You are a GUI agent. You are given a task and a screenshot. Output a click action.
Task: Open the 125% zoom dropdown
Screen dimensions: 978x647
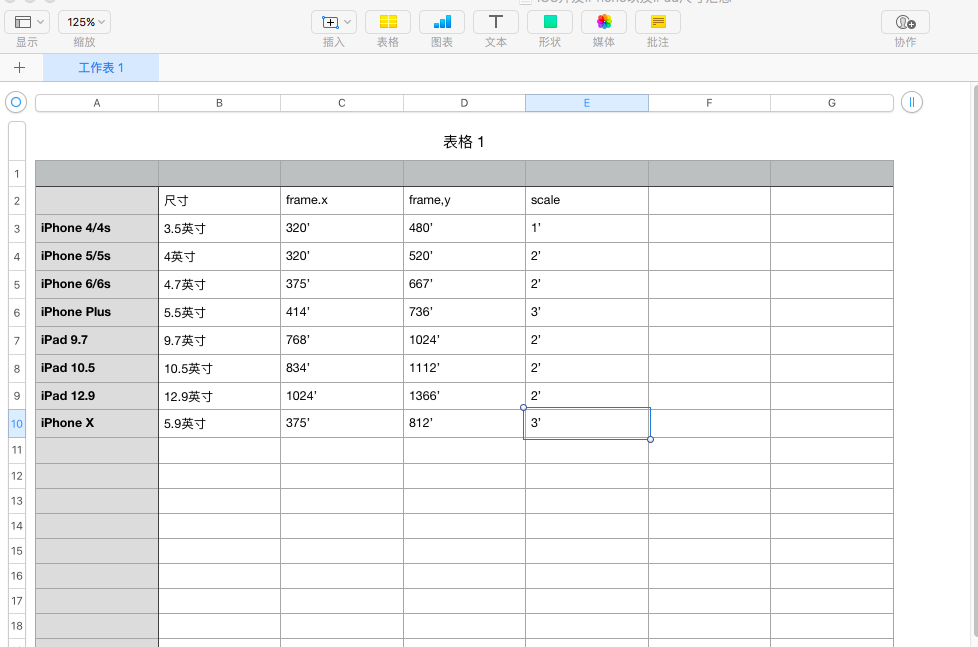[x=84, y=22]
